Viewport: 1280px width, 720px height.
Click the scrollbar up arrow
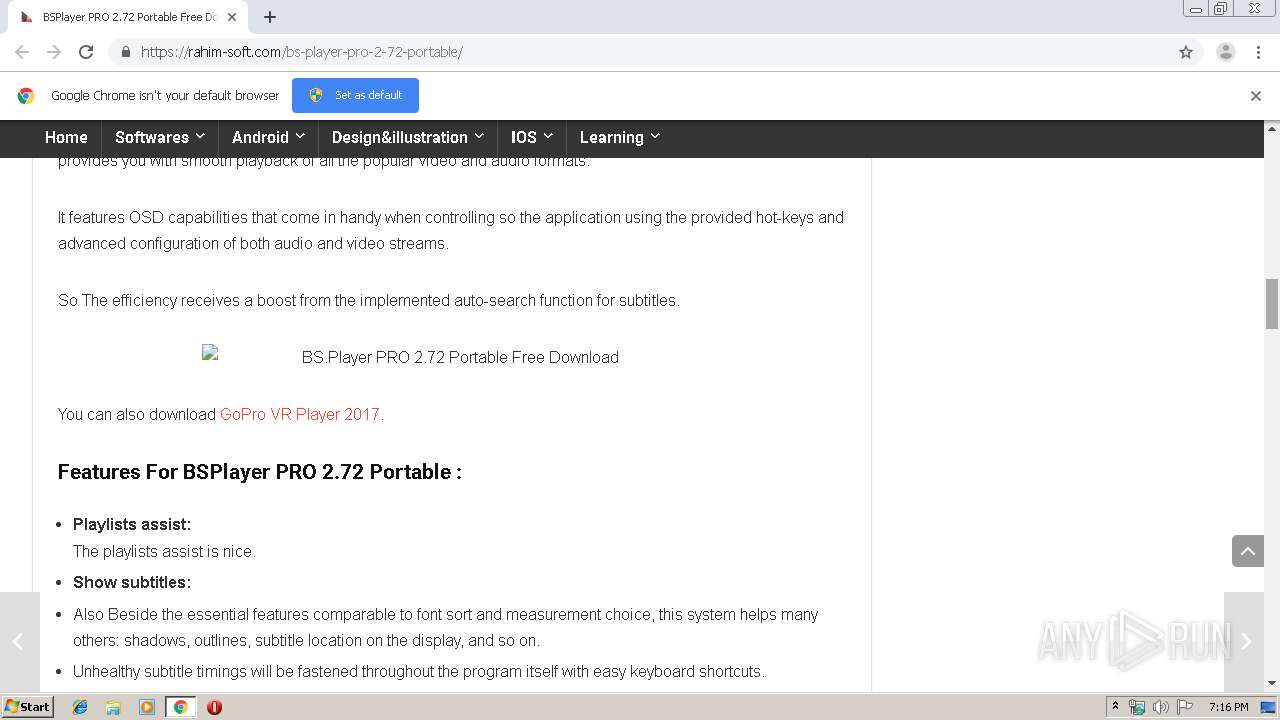[1272, 129]
